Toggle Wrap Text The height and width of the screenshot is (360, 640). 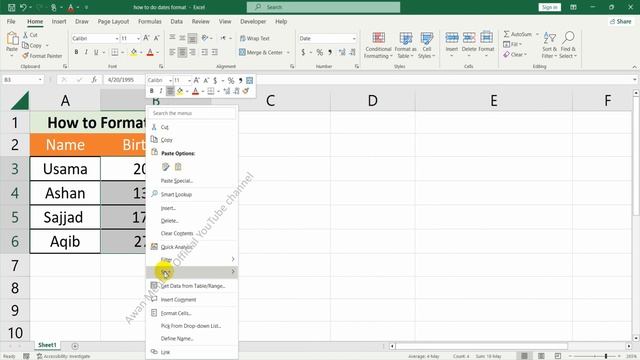pyautogui.click(x=255, y=38)
